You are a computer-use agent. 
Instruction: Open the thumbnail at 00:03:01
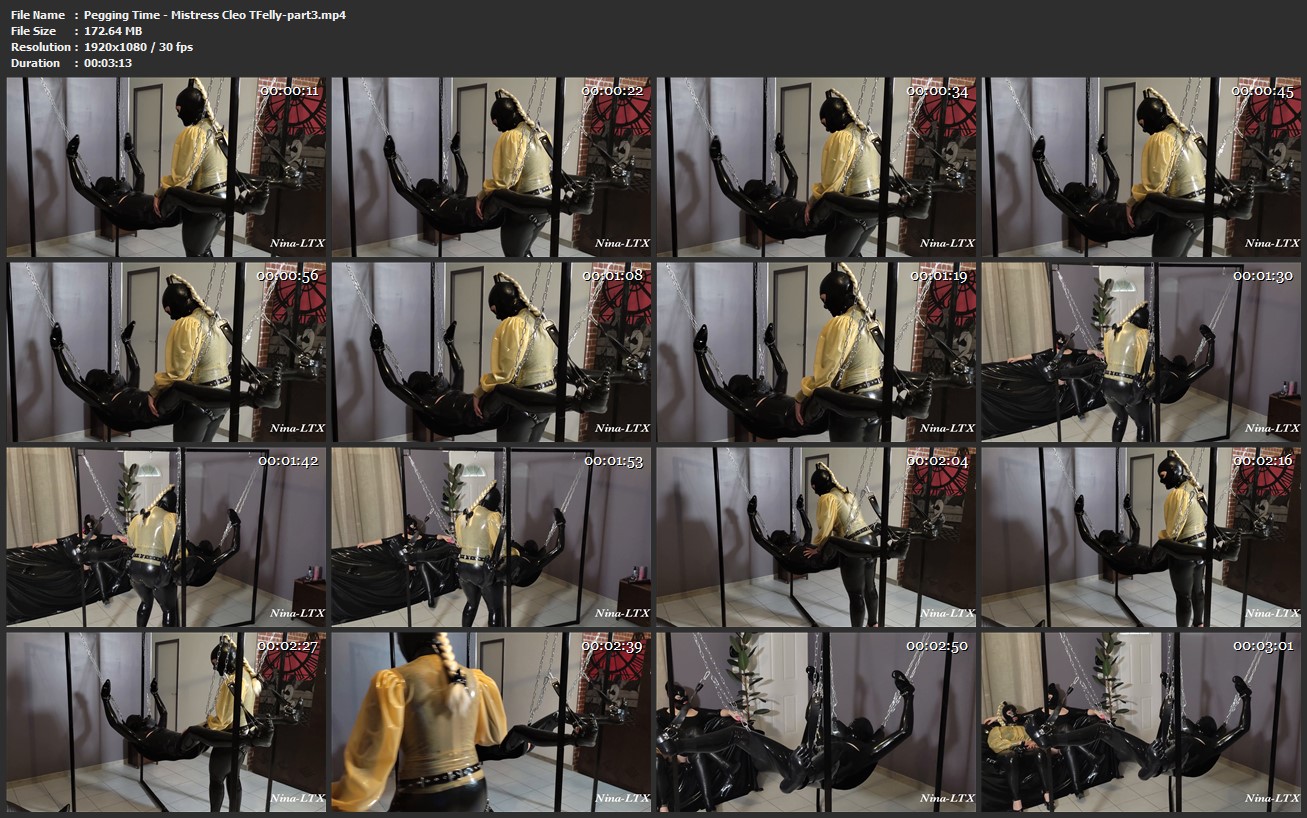pyautogui.click(x=1141, y=722)
